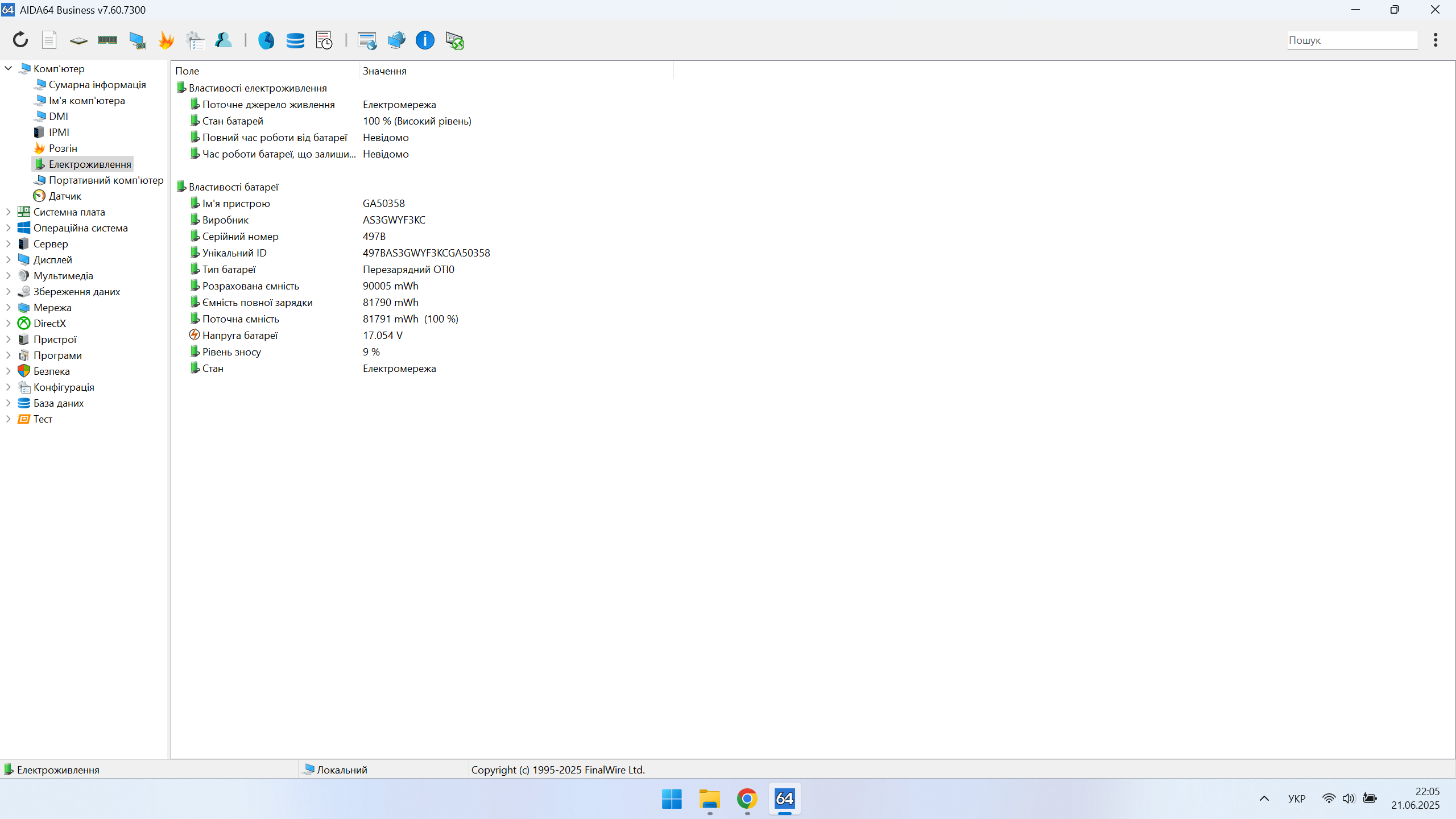Open the DMI tree item
1456x819 pixels.
click(59, 116)
